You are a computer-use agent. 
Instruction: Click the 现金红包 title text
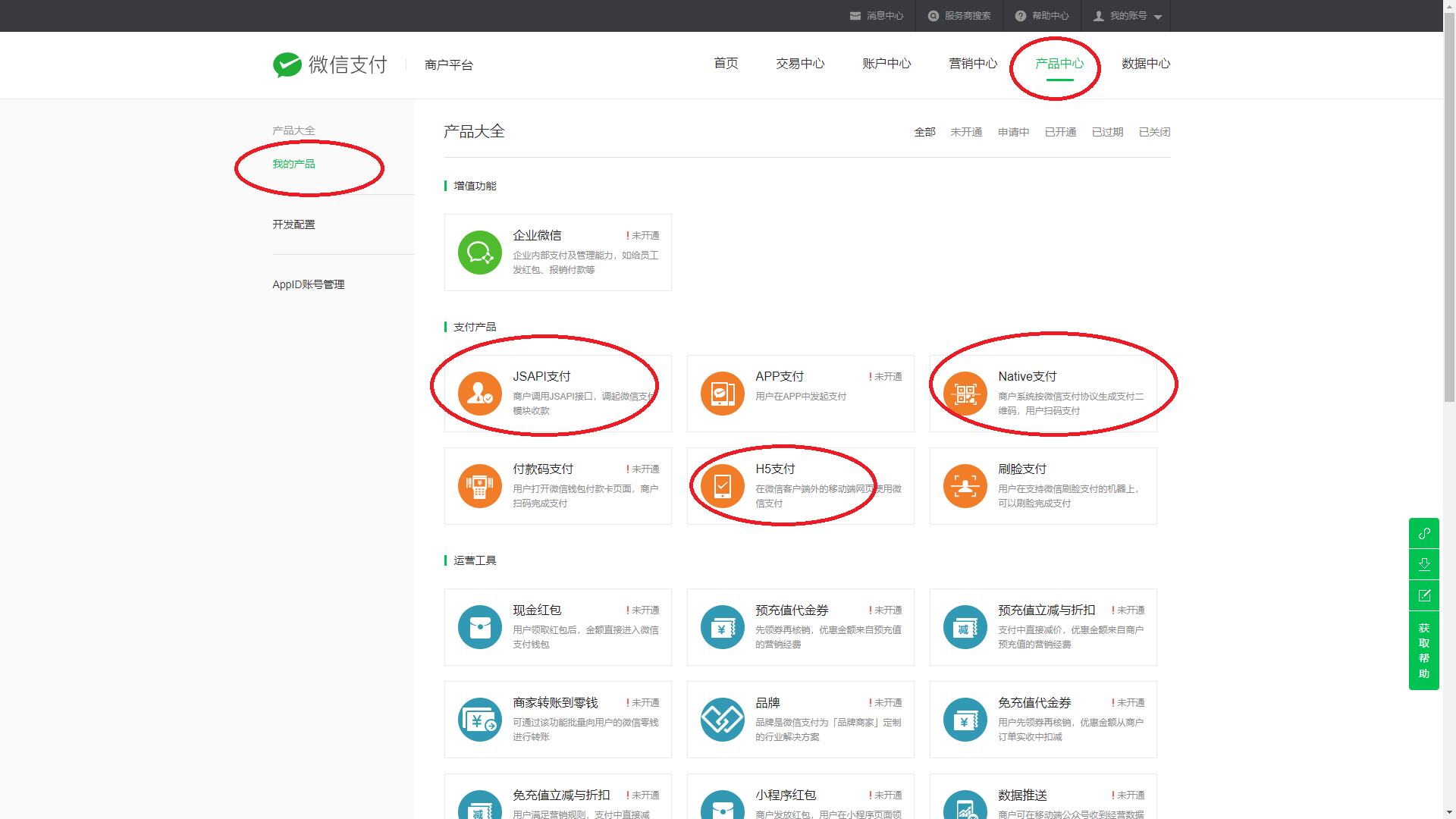[x=537, y=610]
